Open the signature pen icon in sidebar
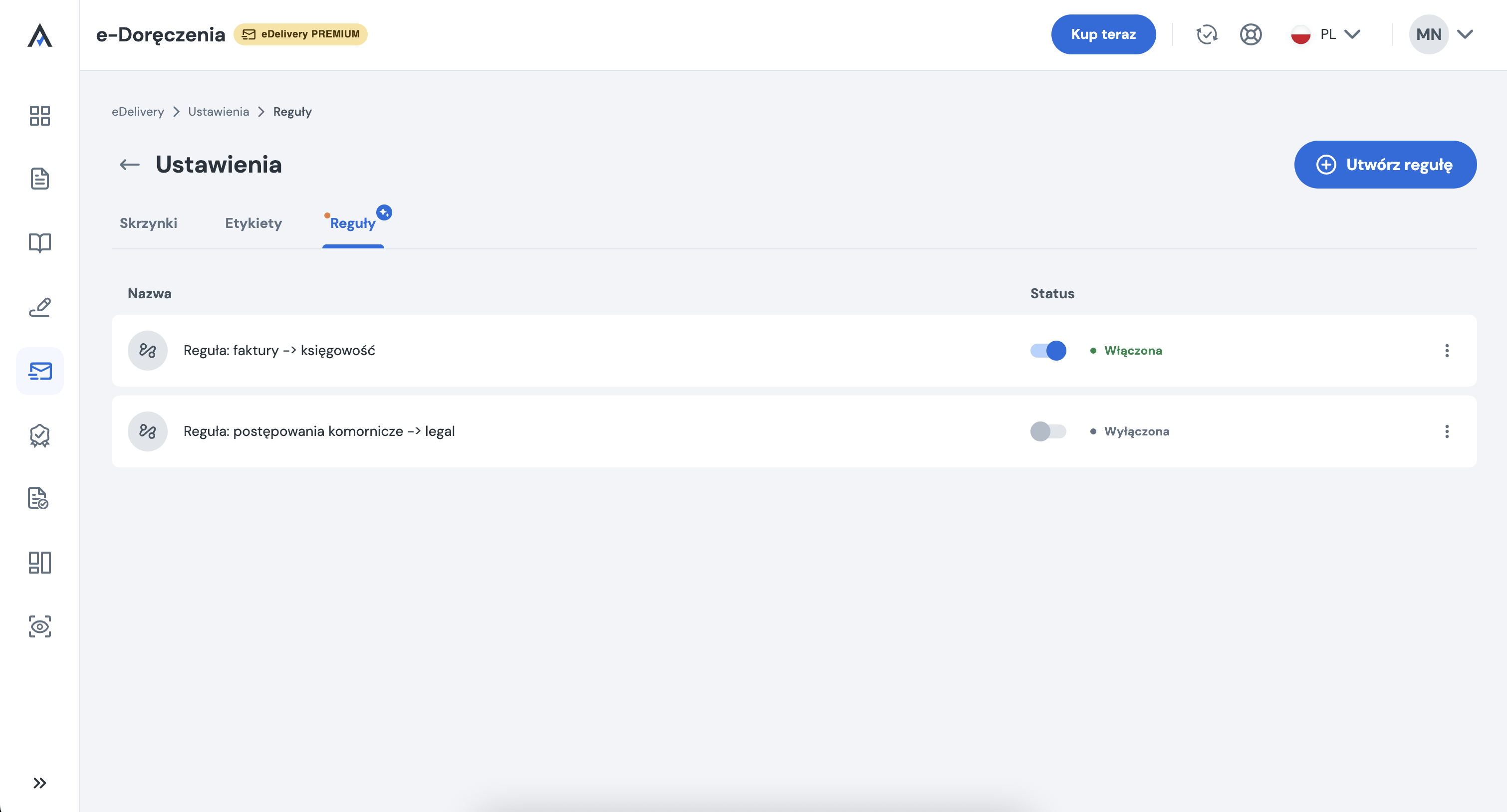Viewport: 1507px width, 812px height. click(x=40, y=307)
